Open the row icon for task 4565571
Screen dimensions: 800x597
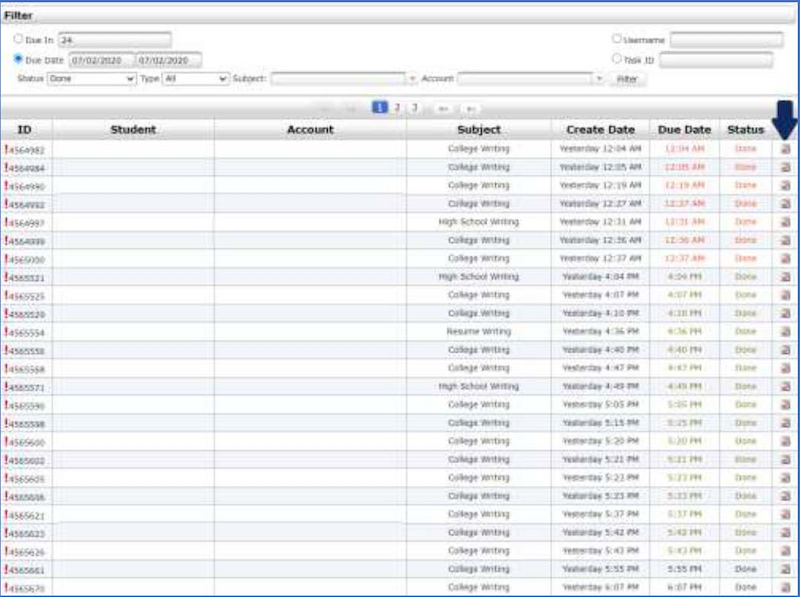click(785, 387)
